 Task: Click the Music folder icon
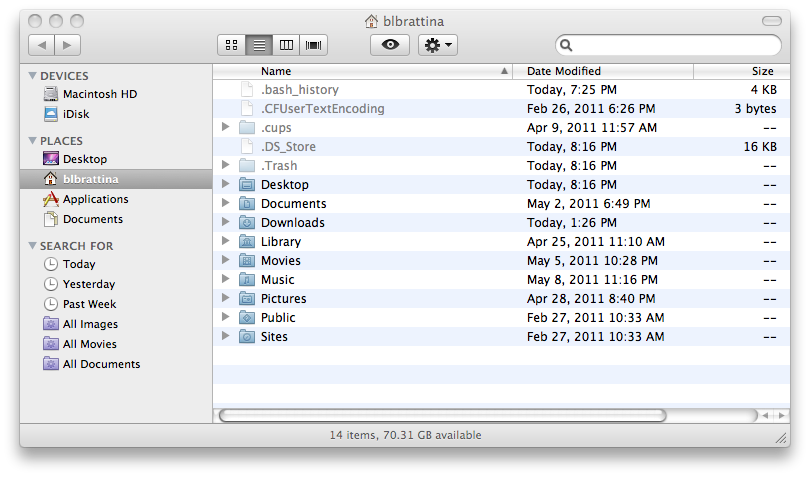pyautogui.click(x=247, y=280)
